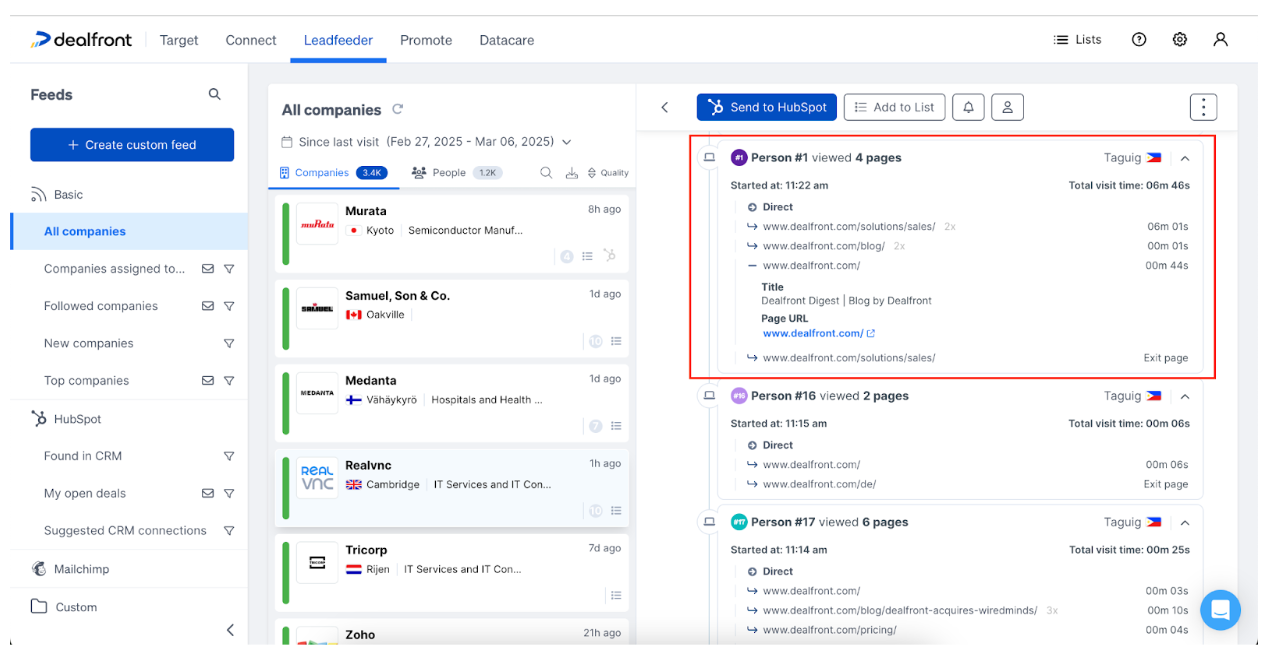This screenshot has width=1264, height=656.
Task: Toggle email alert for Followed companies
Action: (208, 306)
